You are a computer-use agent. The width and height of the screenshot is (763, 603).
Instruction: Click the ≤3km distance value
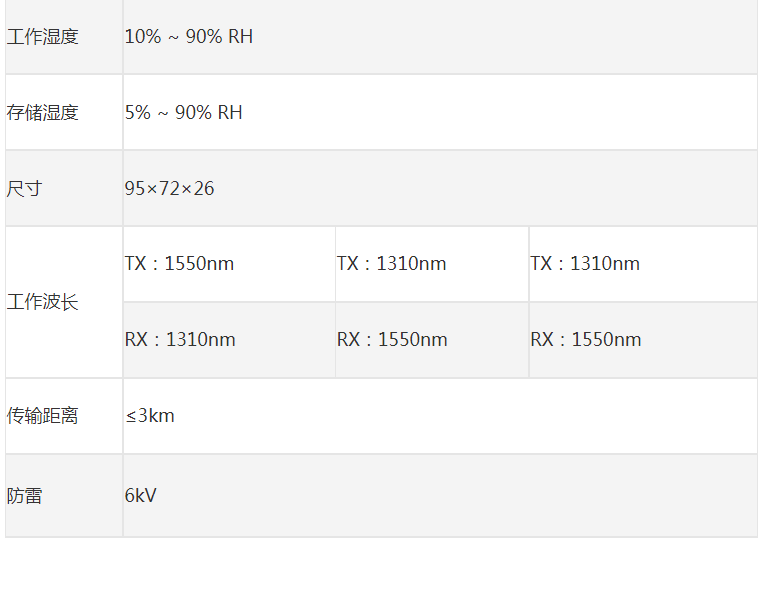click(150, 416)
